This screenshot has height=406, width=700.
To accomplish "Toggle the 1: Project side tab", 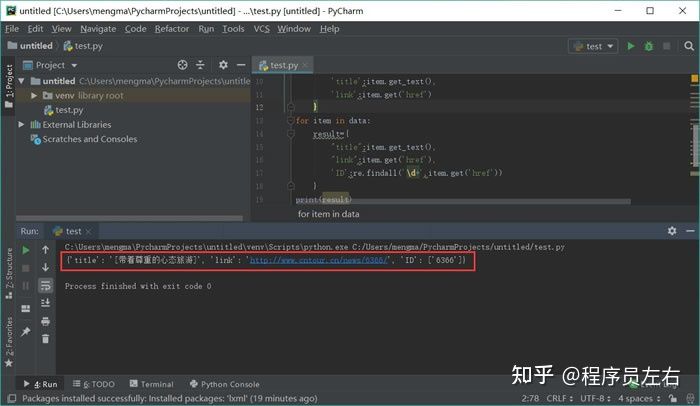I will coord(9,86).
